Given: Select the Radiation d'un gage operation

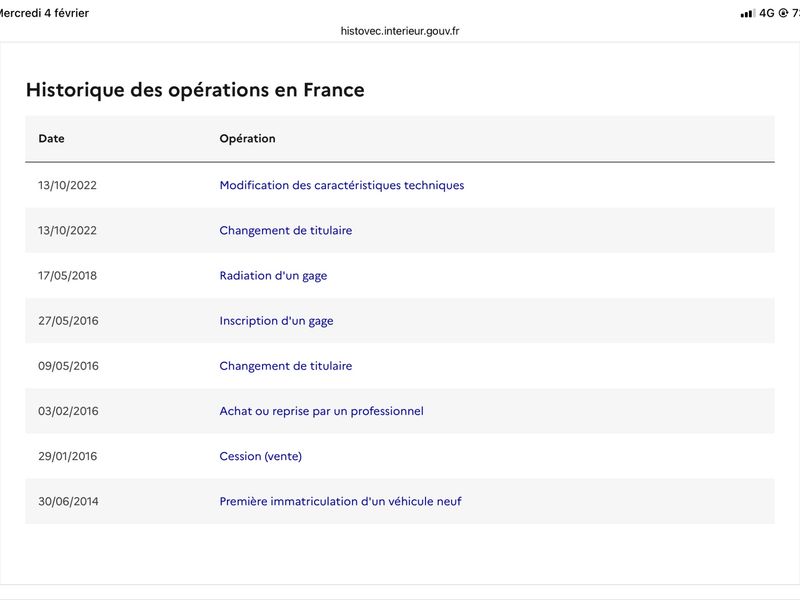Looking at the screenshot, I should [273, 276].
